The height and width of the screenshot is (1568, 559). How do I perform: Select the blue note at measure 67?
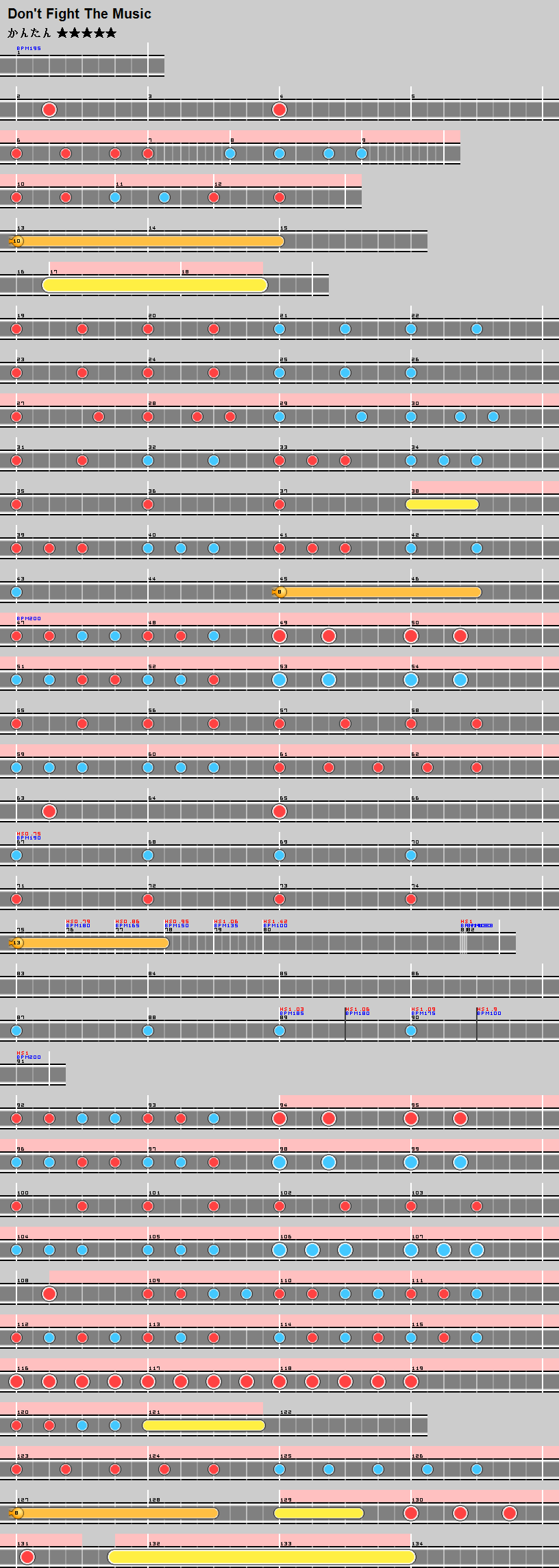pyautogui.click(x=16, y=855)
